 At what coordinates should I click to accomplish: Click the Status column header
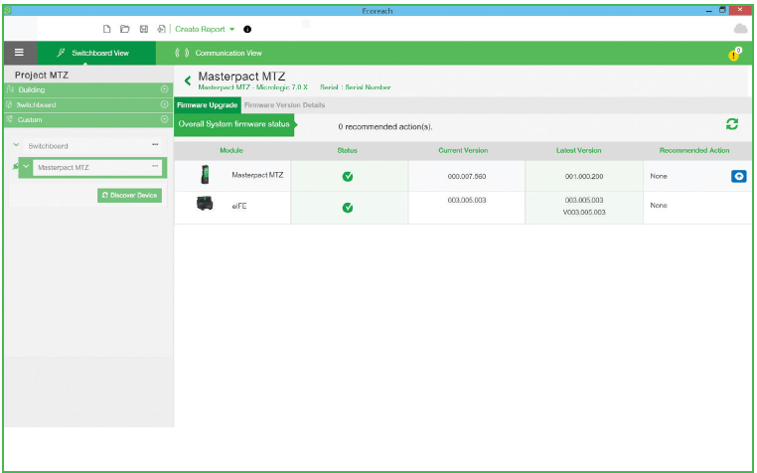347,151
